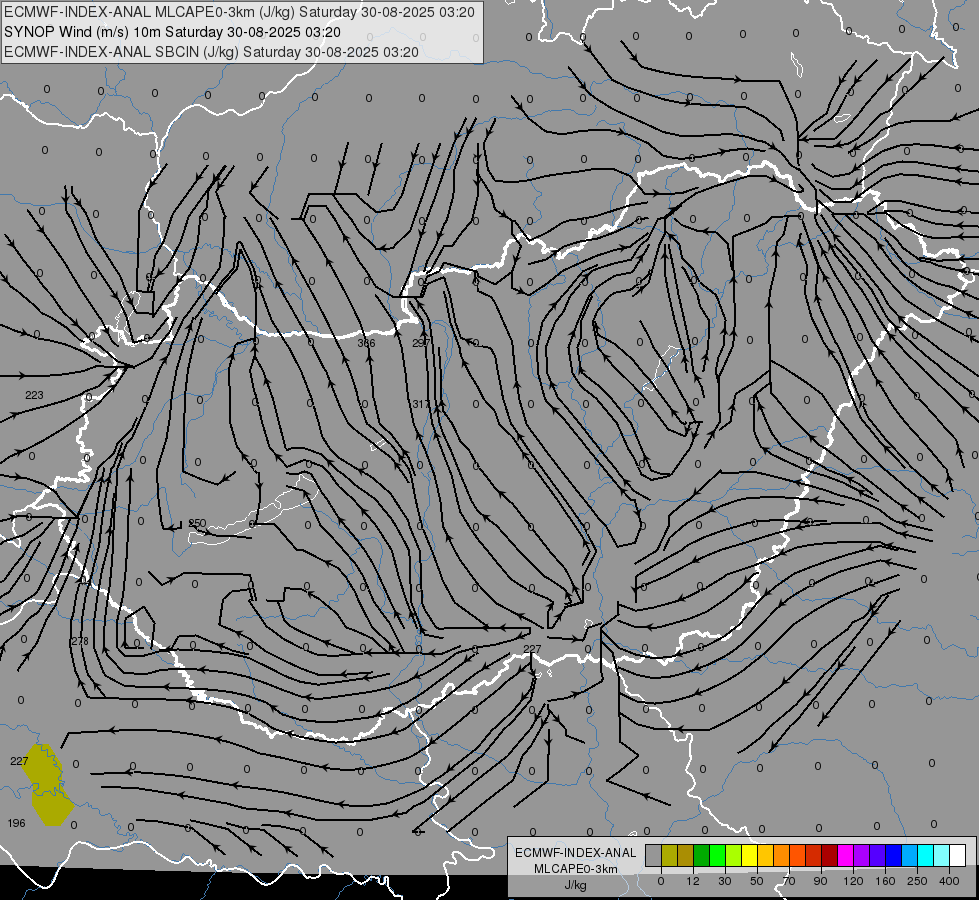Image resolution: width=979 pixels, height=900 pixels.
Task: Click the J/kg unit label in legend box
Action: click(575, 885)
